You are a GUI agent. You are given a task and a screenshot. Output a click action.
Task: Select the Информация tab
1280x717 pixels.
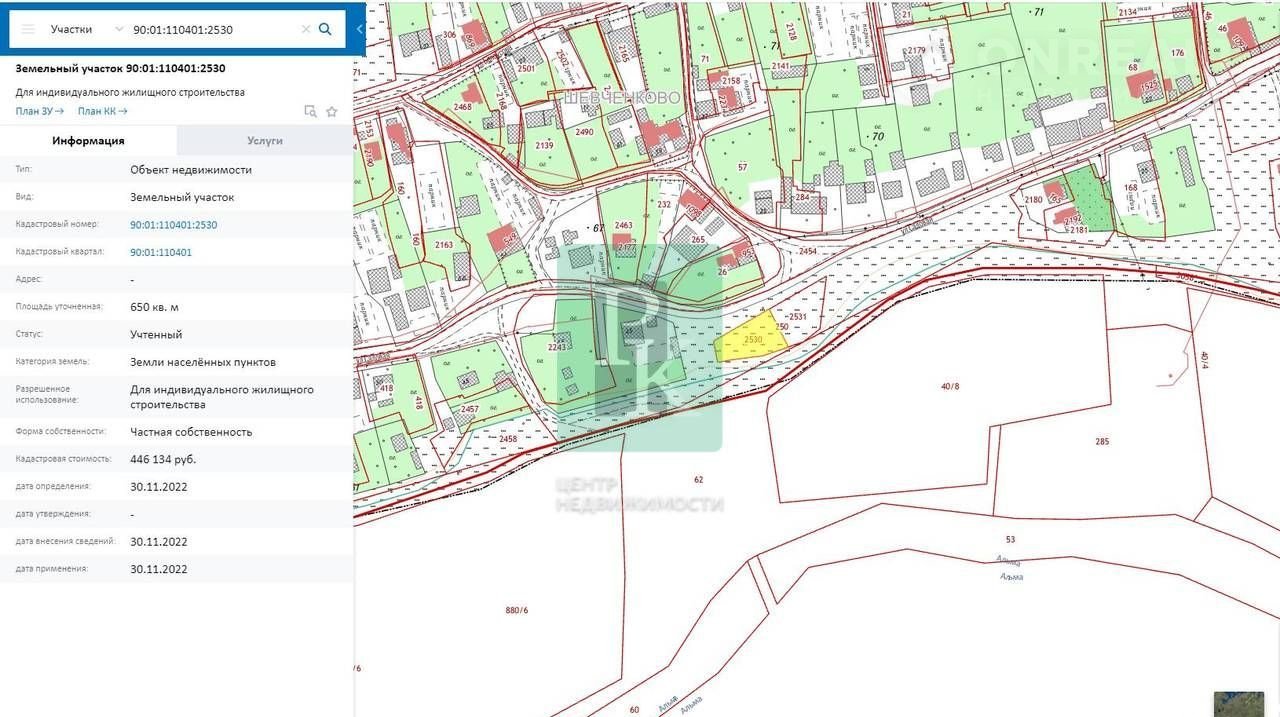(88, 141)
